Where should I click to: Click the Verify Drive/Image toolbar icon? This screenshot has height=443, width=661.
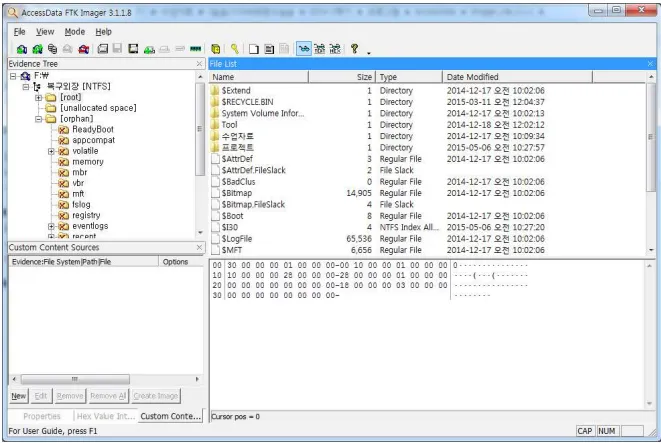coord(180,49)
